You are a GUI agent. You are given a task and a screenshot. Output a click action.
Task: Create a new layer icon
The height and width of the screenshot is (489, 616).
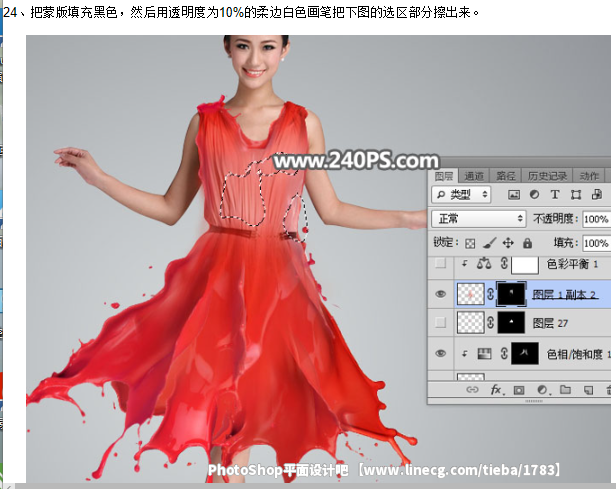588,390
